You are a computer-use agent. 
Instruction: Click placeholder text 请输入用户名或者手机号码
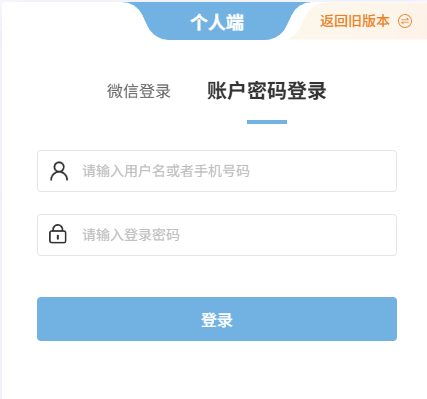166,171
